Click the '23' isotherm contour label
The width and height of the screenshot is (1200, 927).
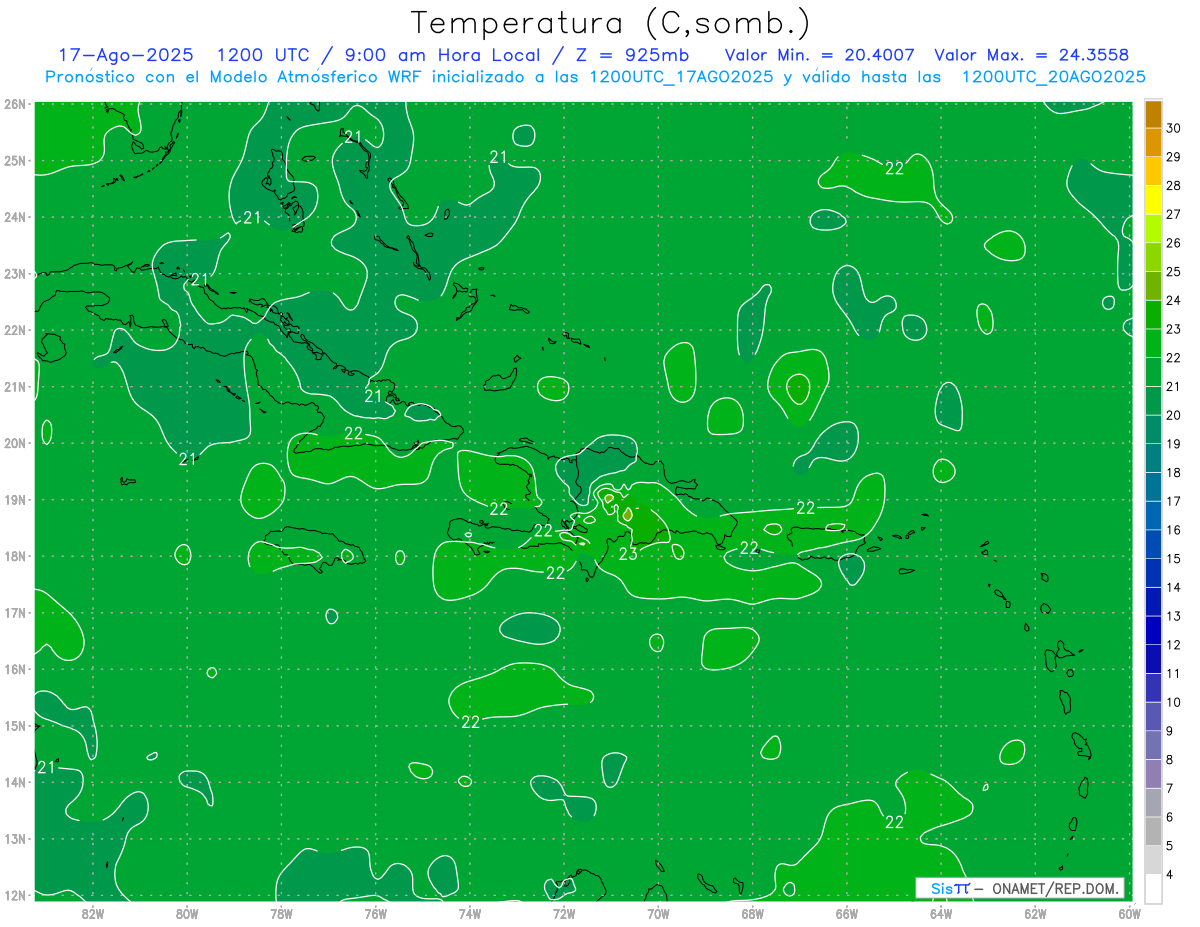[628, 553]
